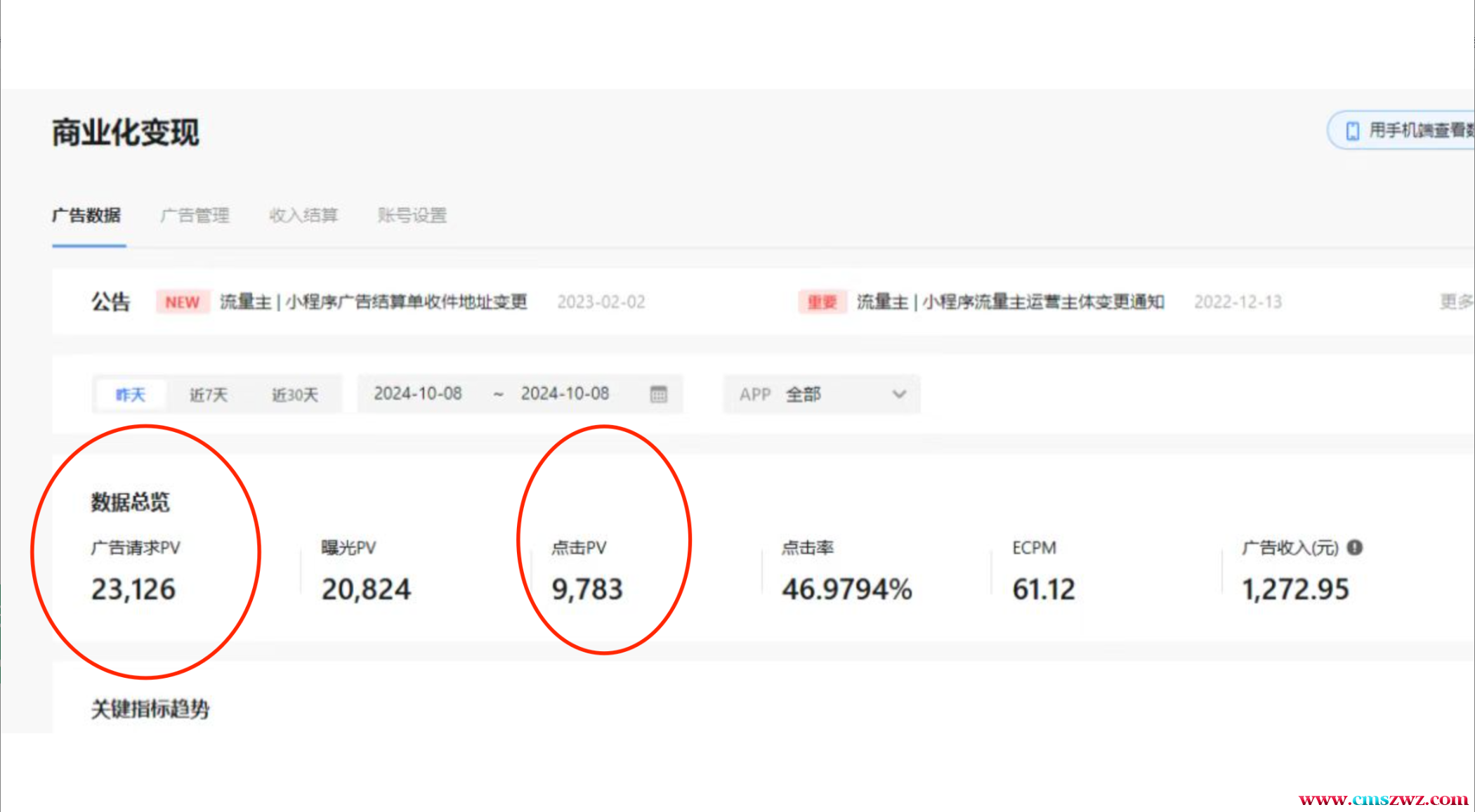Click the end date 2024-10-08 field
The image size is (1475, 812).
click(565, 393)
